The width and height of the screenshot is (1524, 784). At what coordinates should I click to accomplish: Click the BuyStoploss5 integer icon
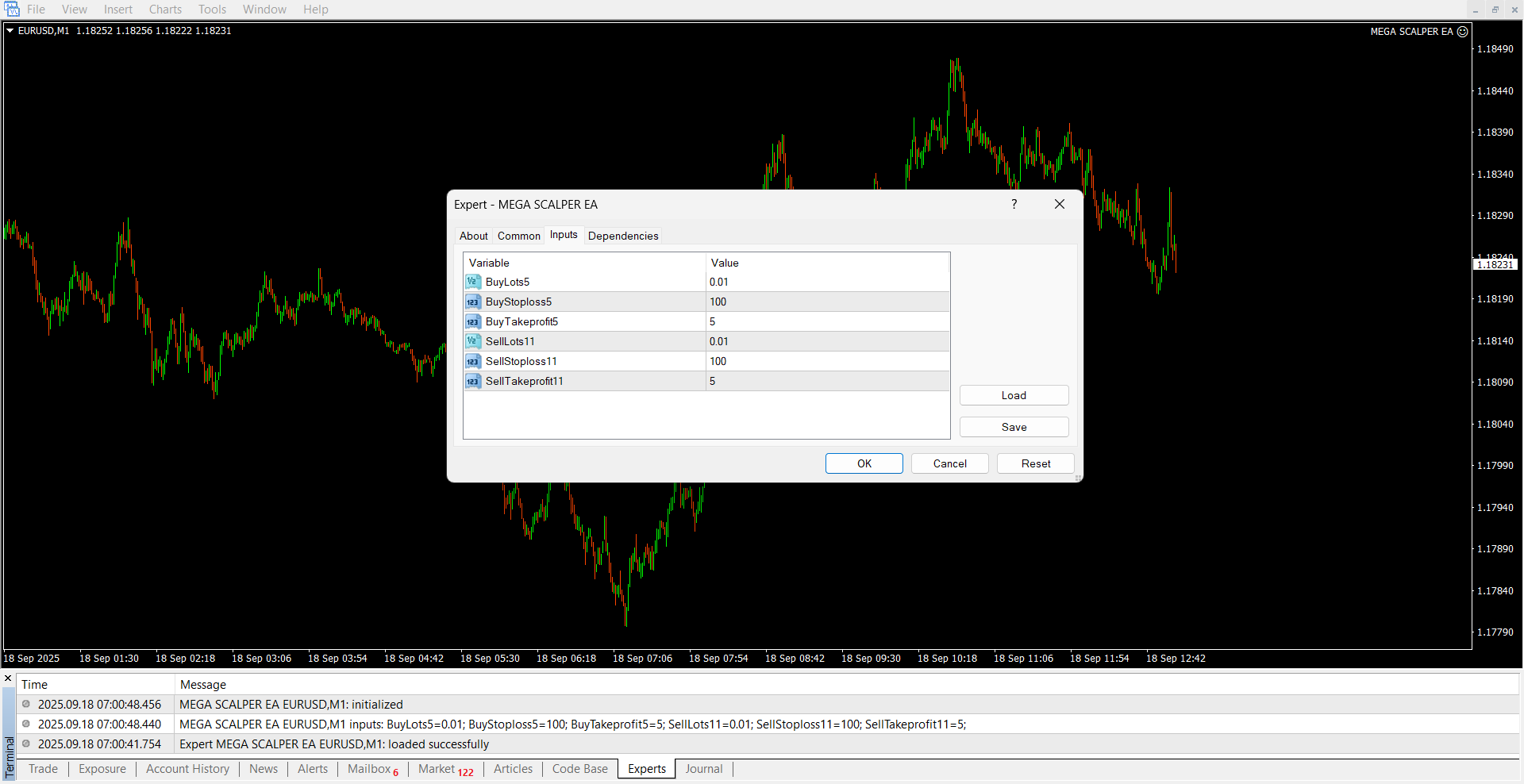[472, 302]
